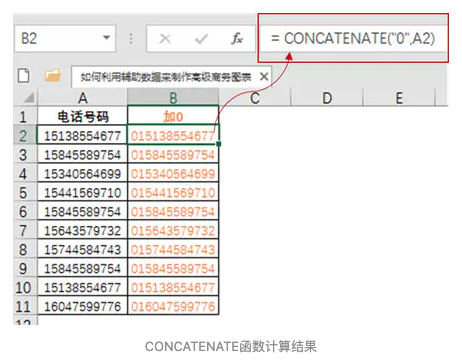Viewport: 462px width, 361px height.
Task: Click cell A7 with 15643579732
Action: pyautogui.click(x=83, y=230)
